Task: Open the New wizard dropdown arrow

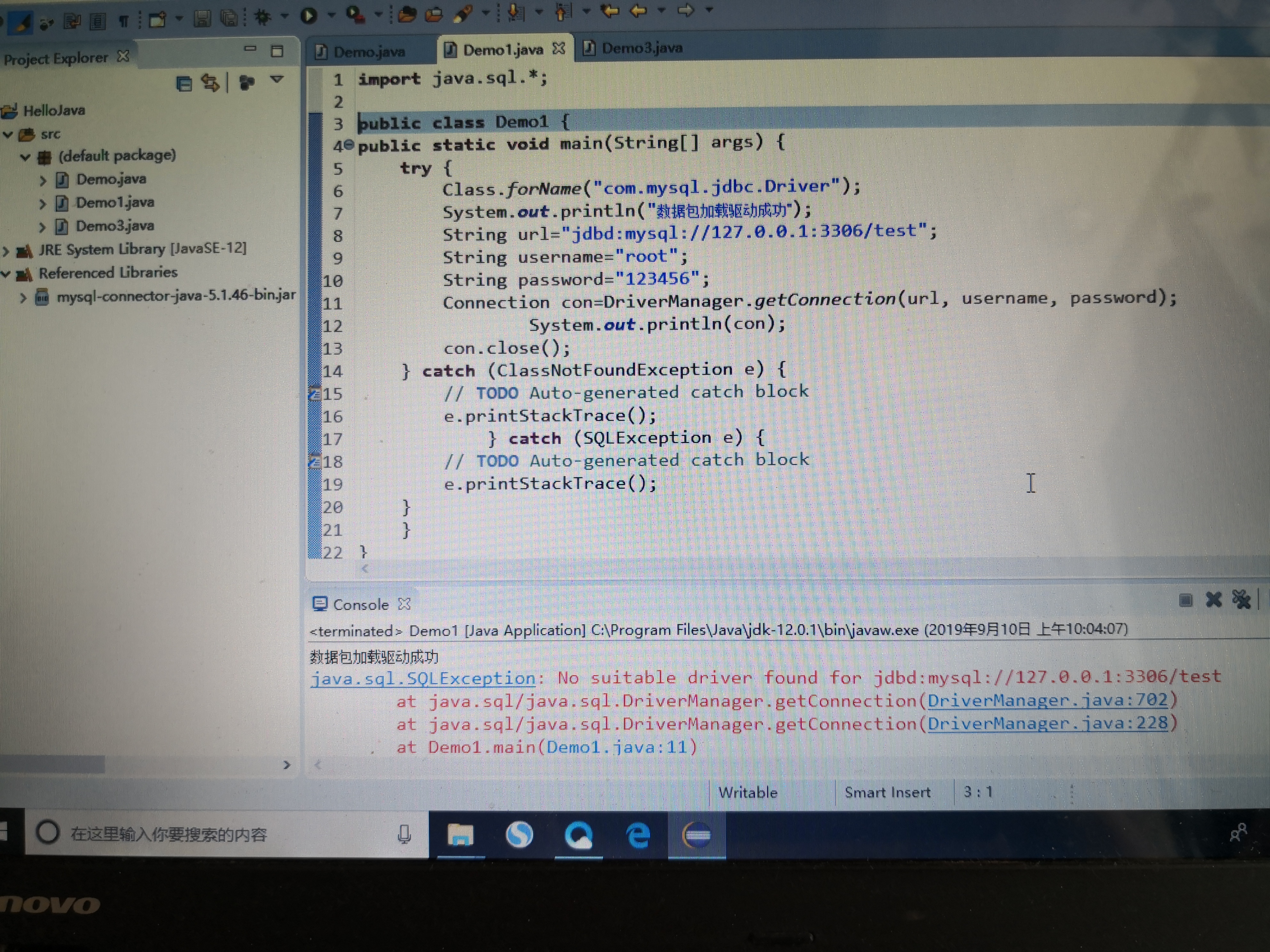Action: pyautogui.click(x=179, y=19)
